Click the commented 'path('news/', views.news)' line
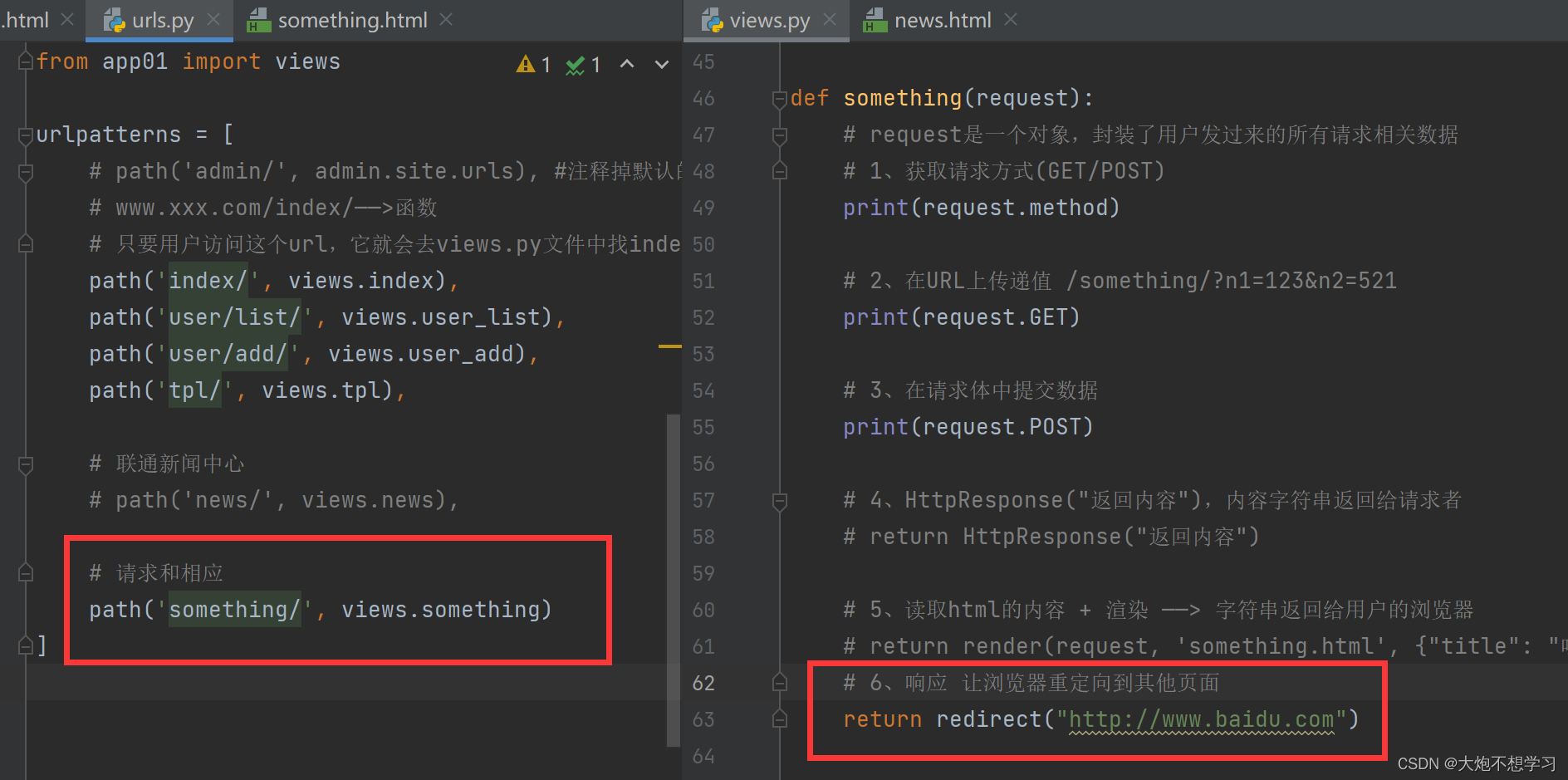This screenshot has width=1568, height=780. 274,500
